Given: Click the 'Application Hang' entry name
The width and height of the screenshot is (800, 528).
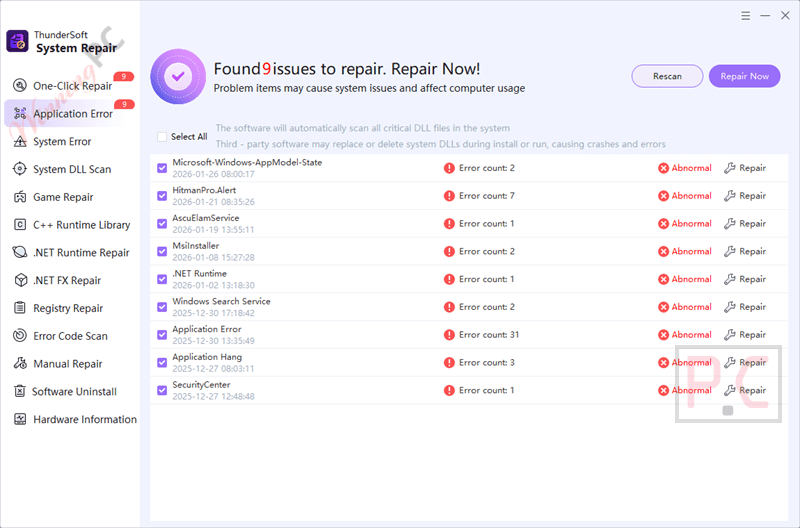Looking at the screenshot, I should point(207,357).
